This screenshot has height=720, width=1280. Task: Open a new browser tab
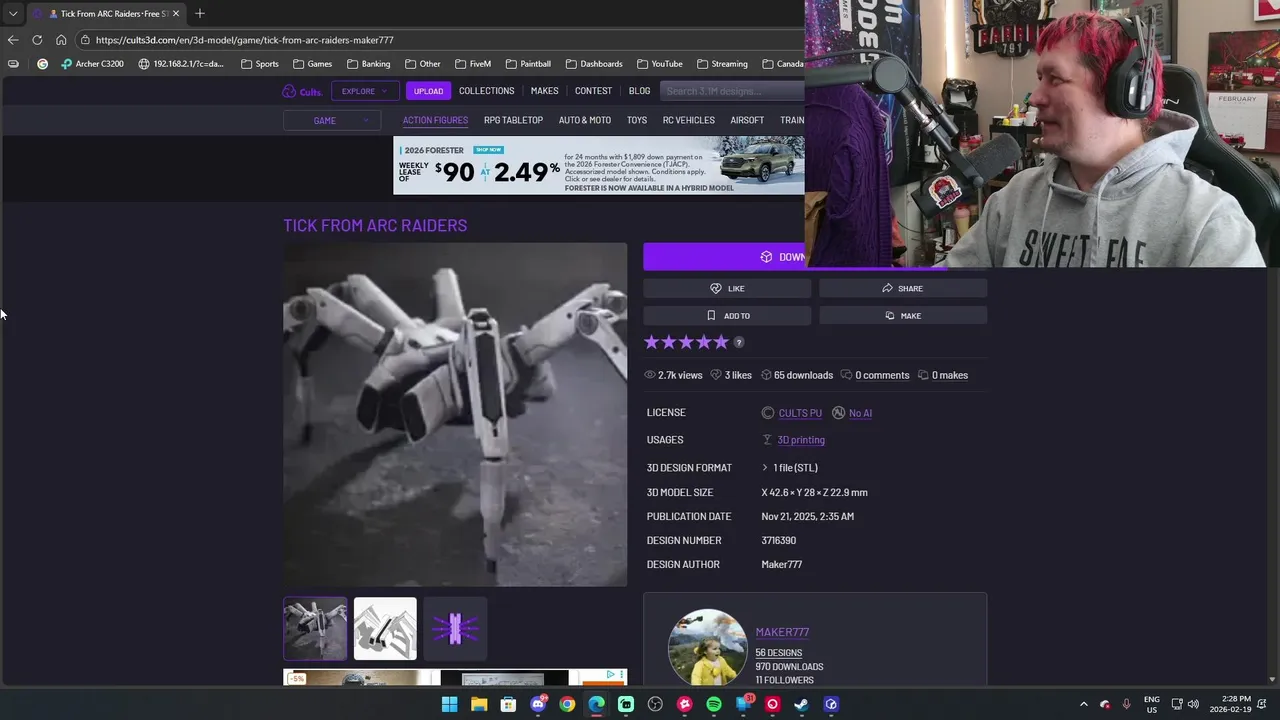point(199,13)
